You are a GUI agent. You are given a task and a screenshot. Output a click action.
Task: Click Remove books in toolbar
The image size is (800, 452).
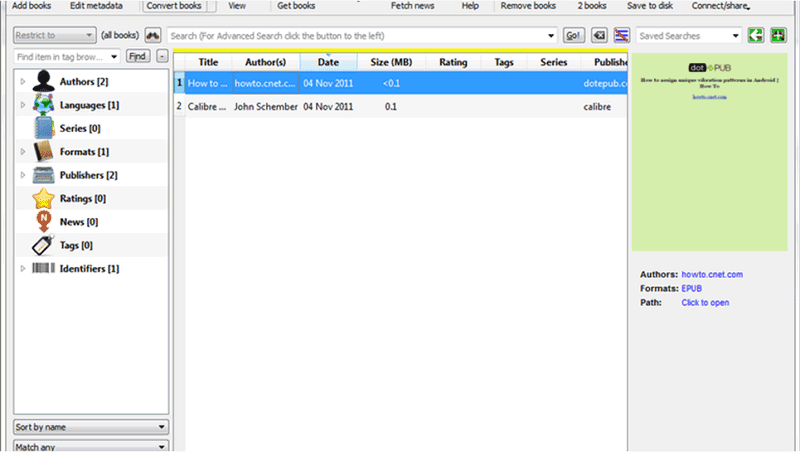(528, 6)
